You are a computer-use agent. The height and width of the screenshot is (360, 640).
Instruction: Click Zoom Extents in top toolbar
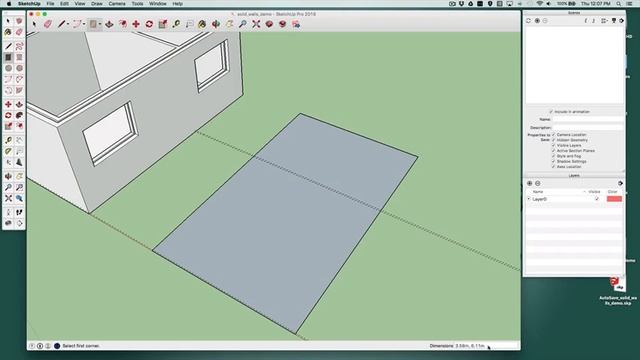256,24
